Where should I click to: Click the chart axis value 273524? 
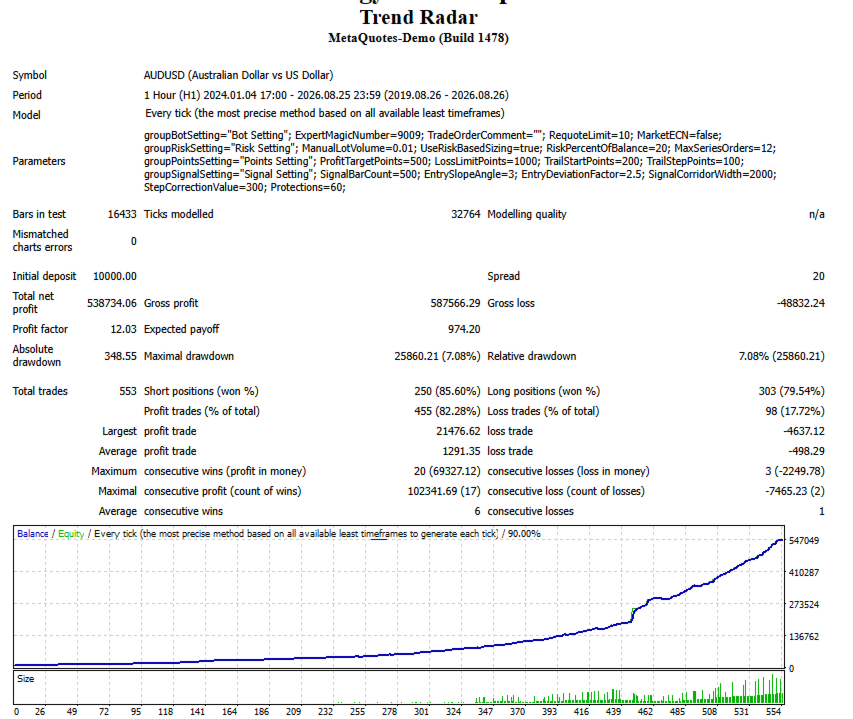click(804, 604)
